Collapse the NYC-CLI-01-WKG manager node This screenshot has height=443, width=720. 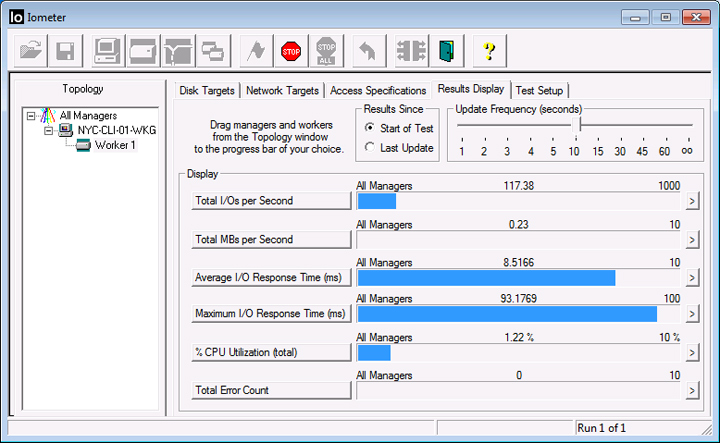point(47,130)
